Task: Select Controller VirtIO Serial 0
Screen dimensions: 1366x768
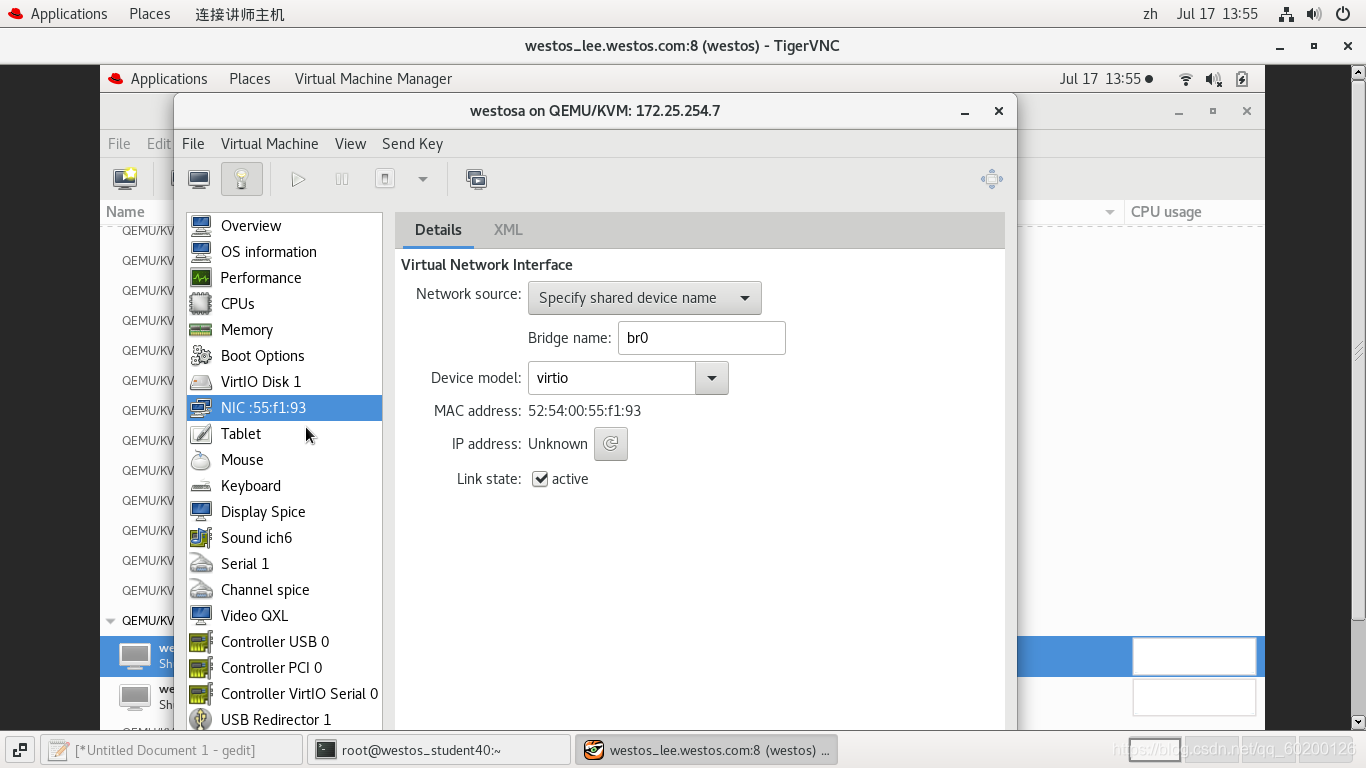Action: point(284,694)
